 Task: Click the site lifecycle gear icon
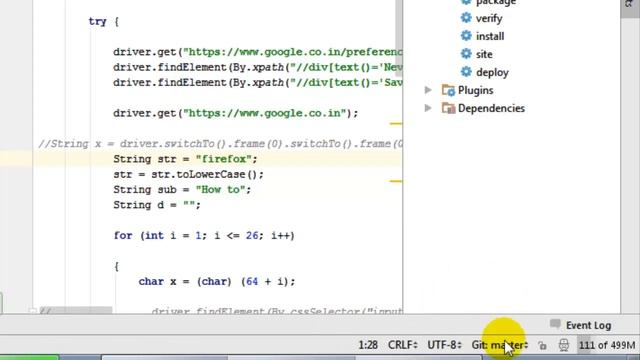466,53
